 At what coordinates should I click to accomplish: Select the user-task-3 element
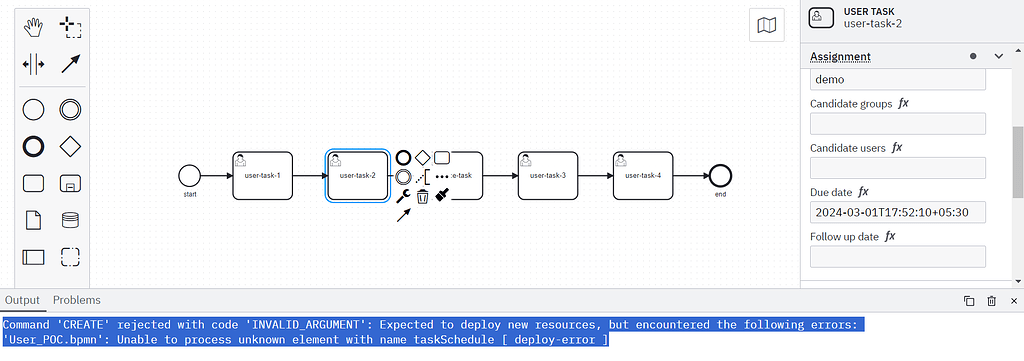(548, 176)
